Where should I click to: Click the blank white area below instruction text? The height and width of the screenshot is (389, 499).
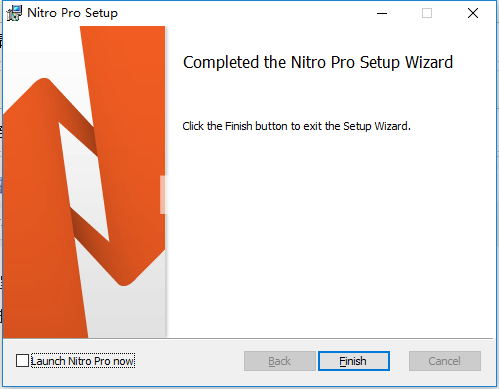click(330, 233)
